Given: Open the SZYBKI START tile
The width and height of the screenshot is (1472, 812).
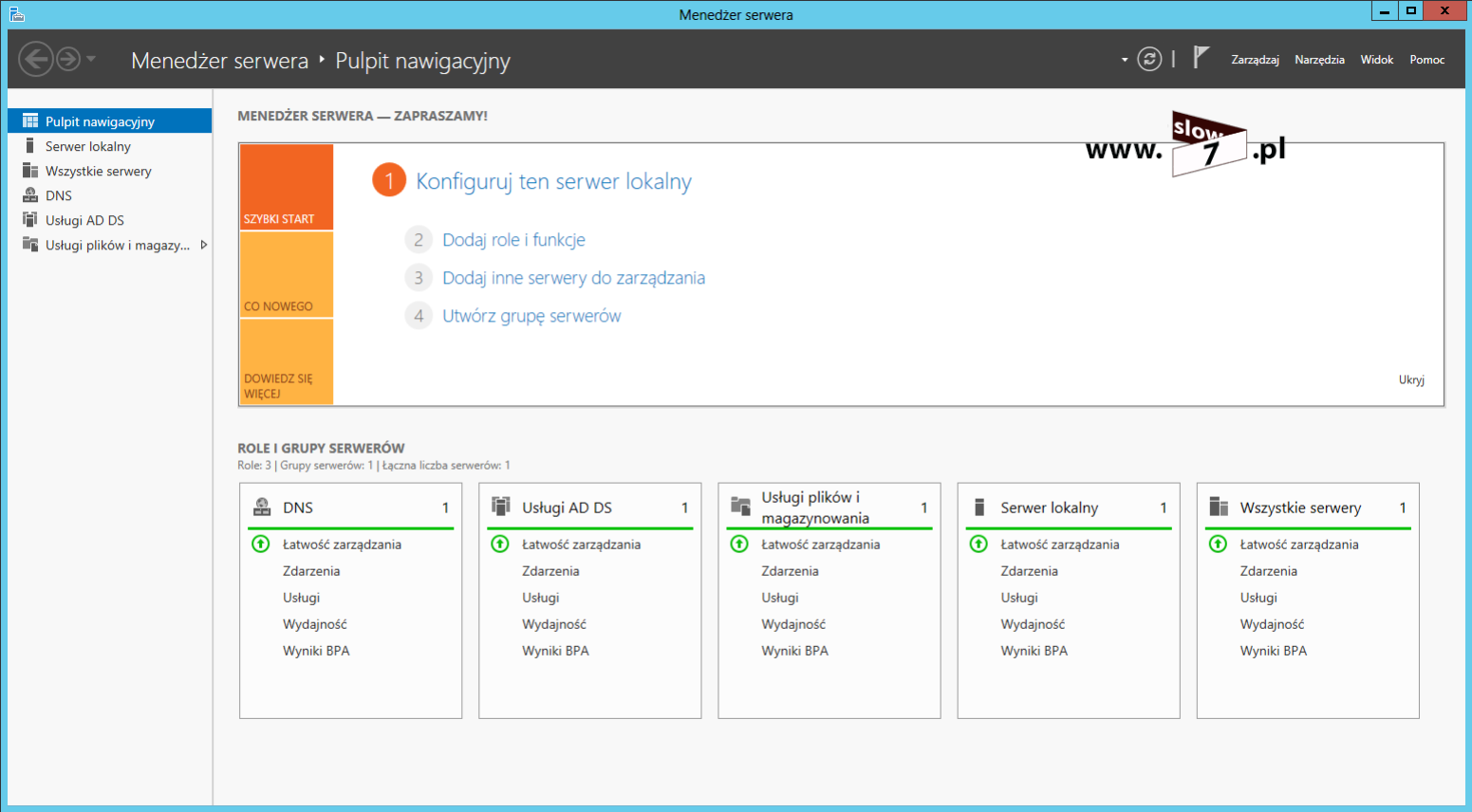Looking at the screenshot, I should (x=287, y=187).
